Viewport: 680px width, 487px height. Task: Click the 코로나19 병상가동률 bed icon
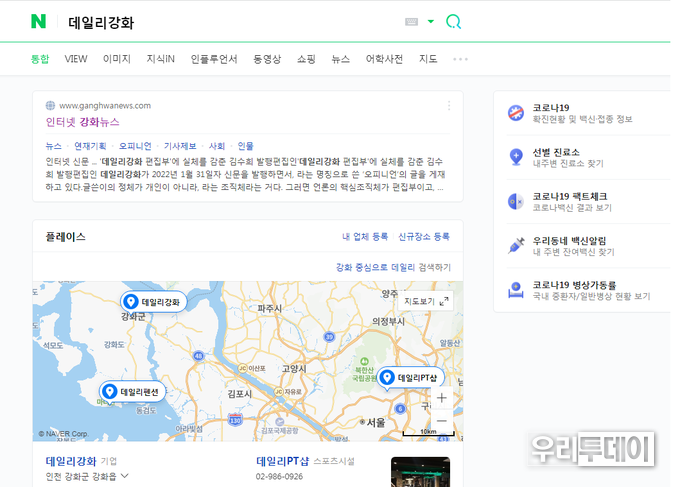516,290
